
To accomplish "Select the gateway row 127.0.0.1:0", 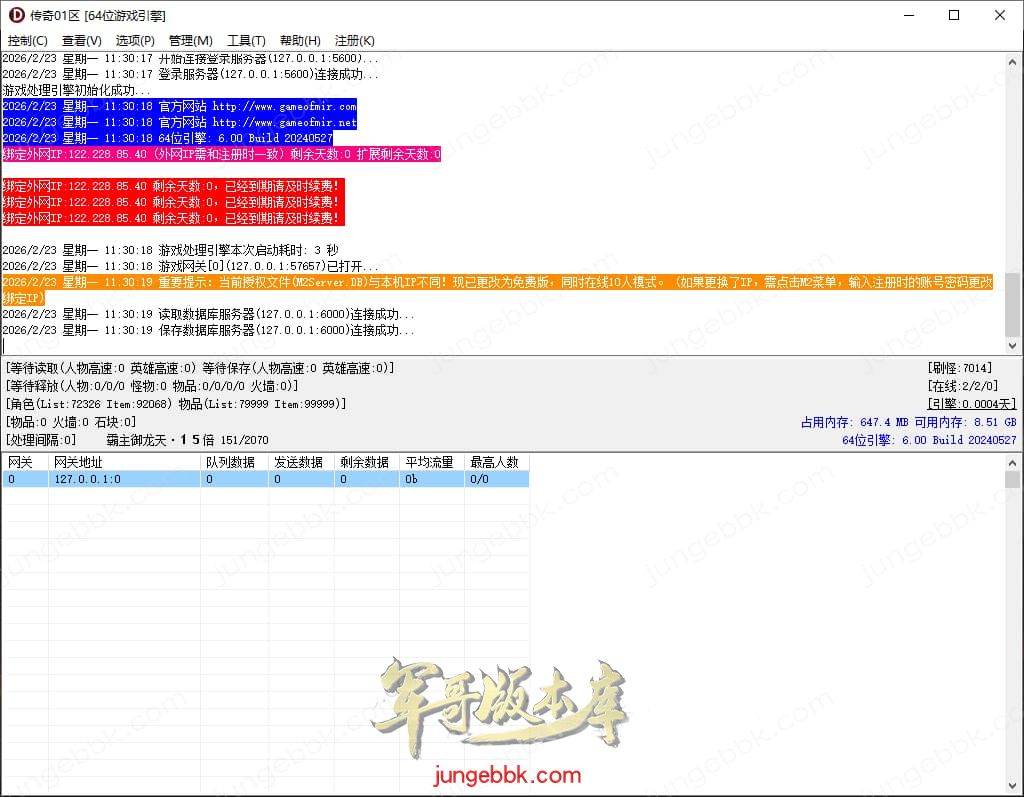I will pyautogui.click(x=87, y=480).
